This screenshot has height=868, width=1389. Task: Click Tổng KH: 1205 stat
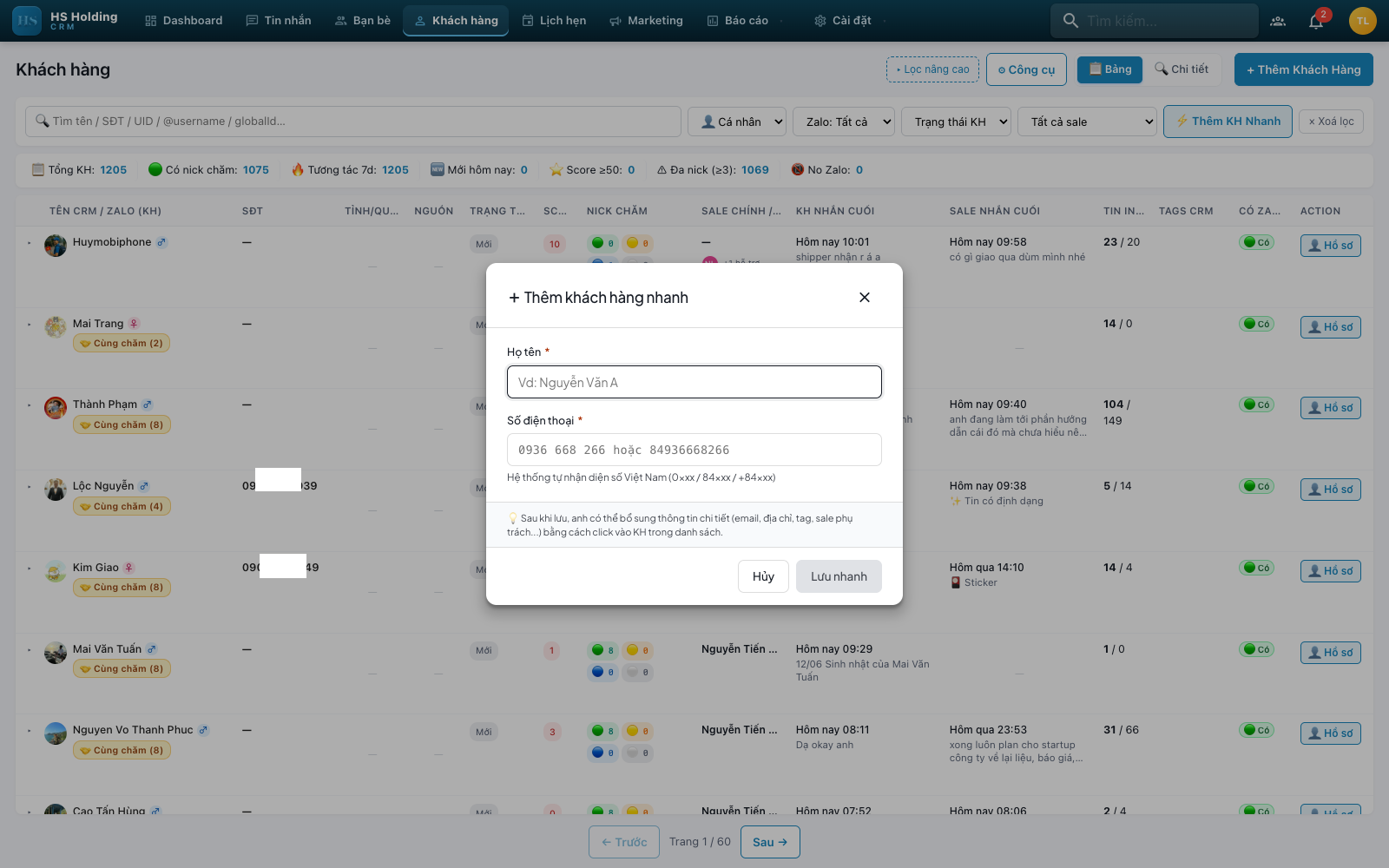coord(79,170)
